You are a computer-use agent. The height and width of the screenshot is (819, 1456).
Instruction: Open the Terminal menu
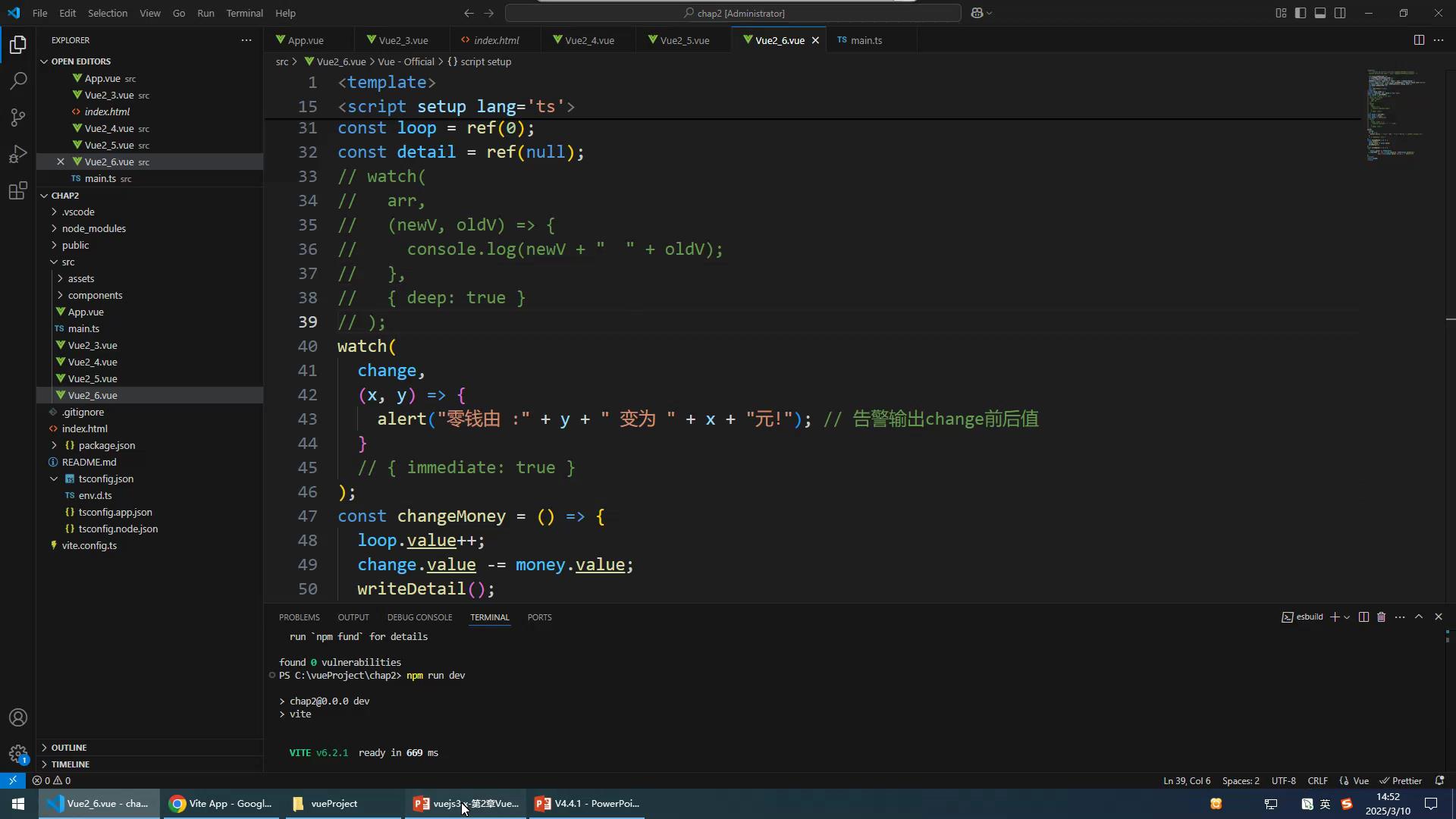coord(244,13)
